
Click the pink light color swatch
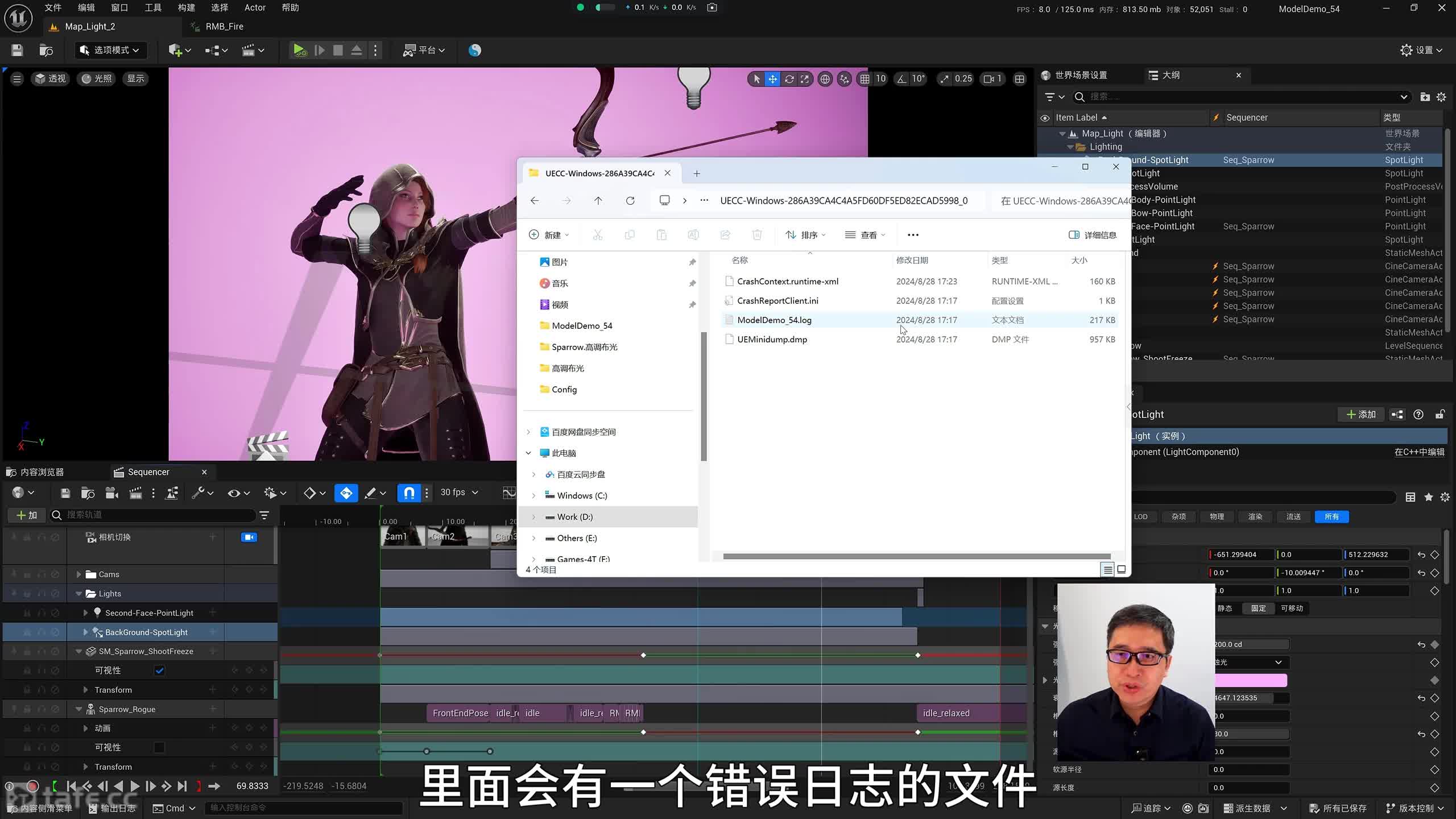pyautogui.click(x=1250, y=680)
